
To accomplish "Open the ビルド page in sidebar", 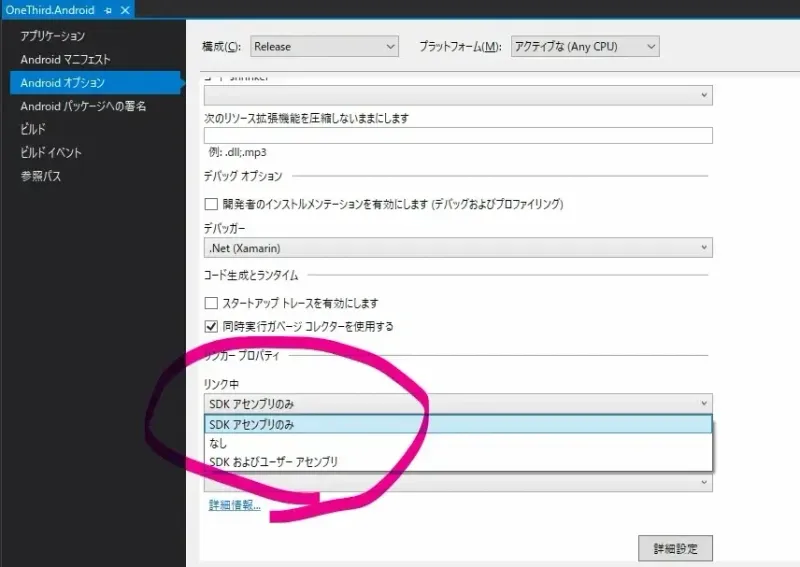I will click(33, 129).
